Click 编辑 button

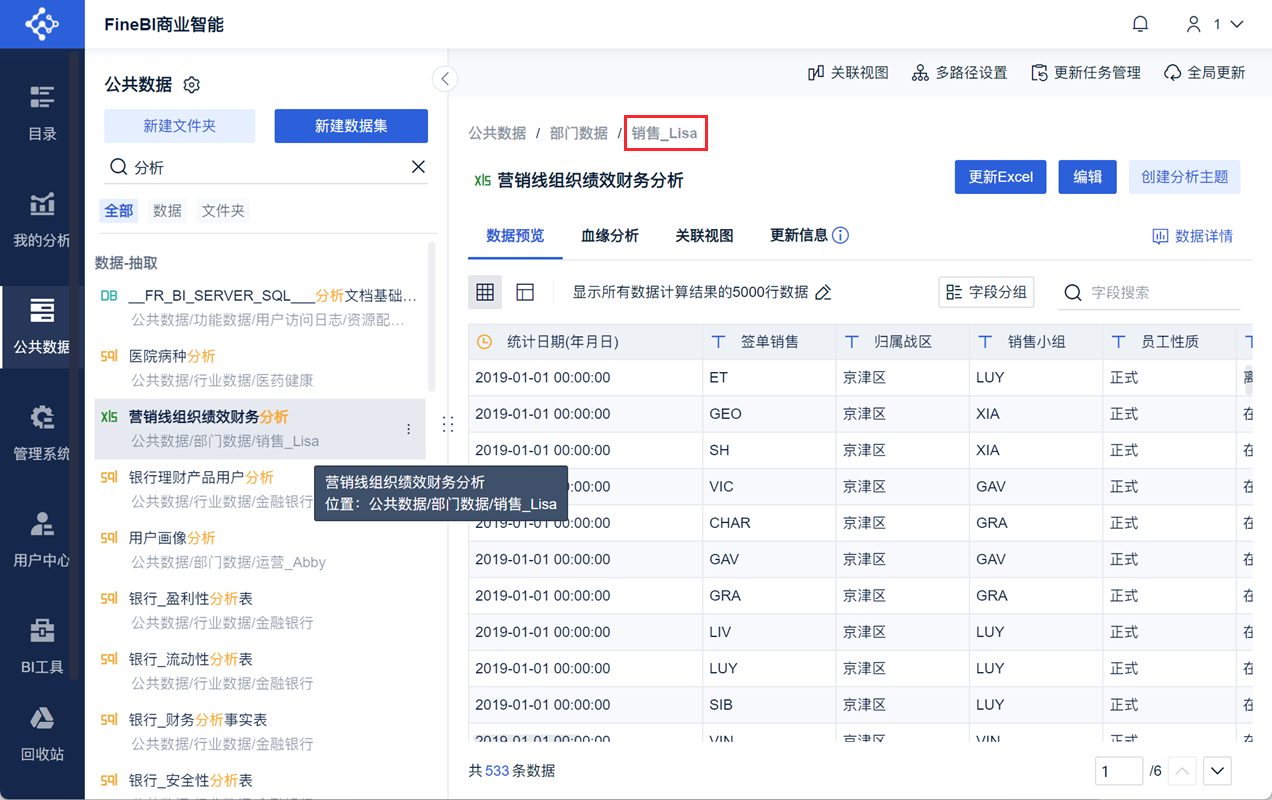coord(1088,177)
